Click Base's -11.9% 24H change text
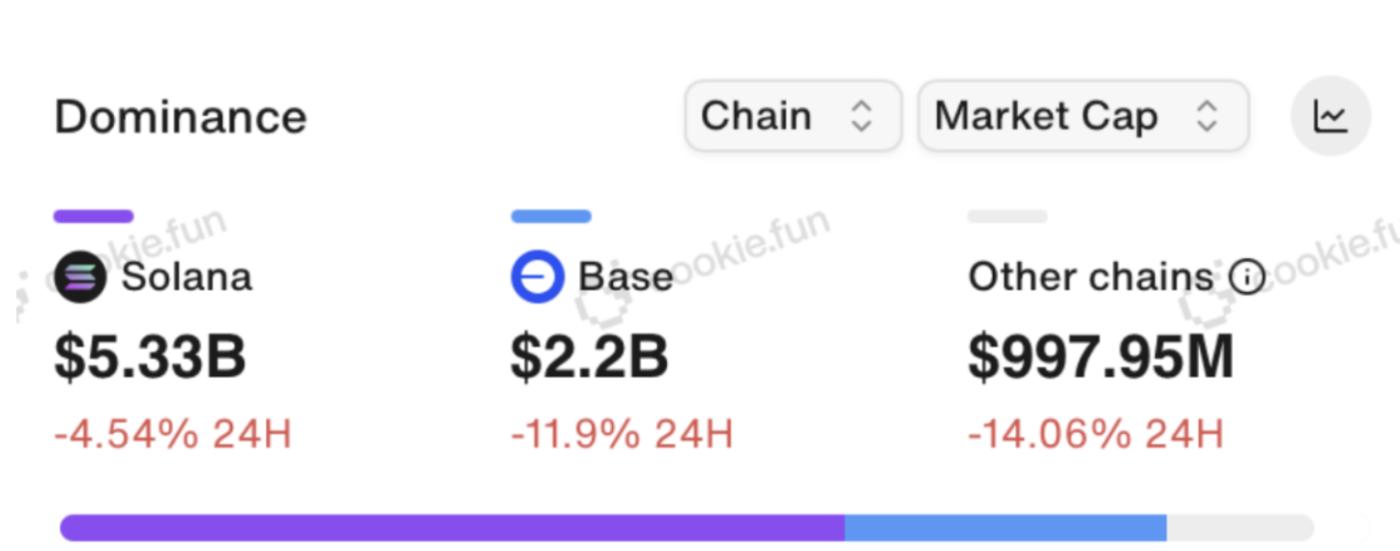 (x=622, y=434)
